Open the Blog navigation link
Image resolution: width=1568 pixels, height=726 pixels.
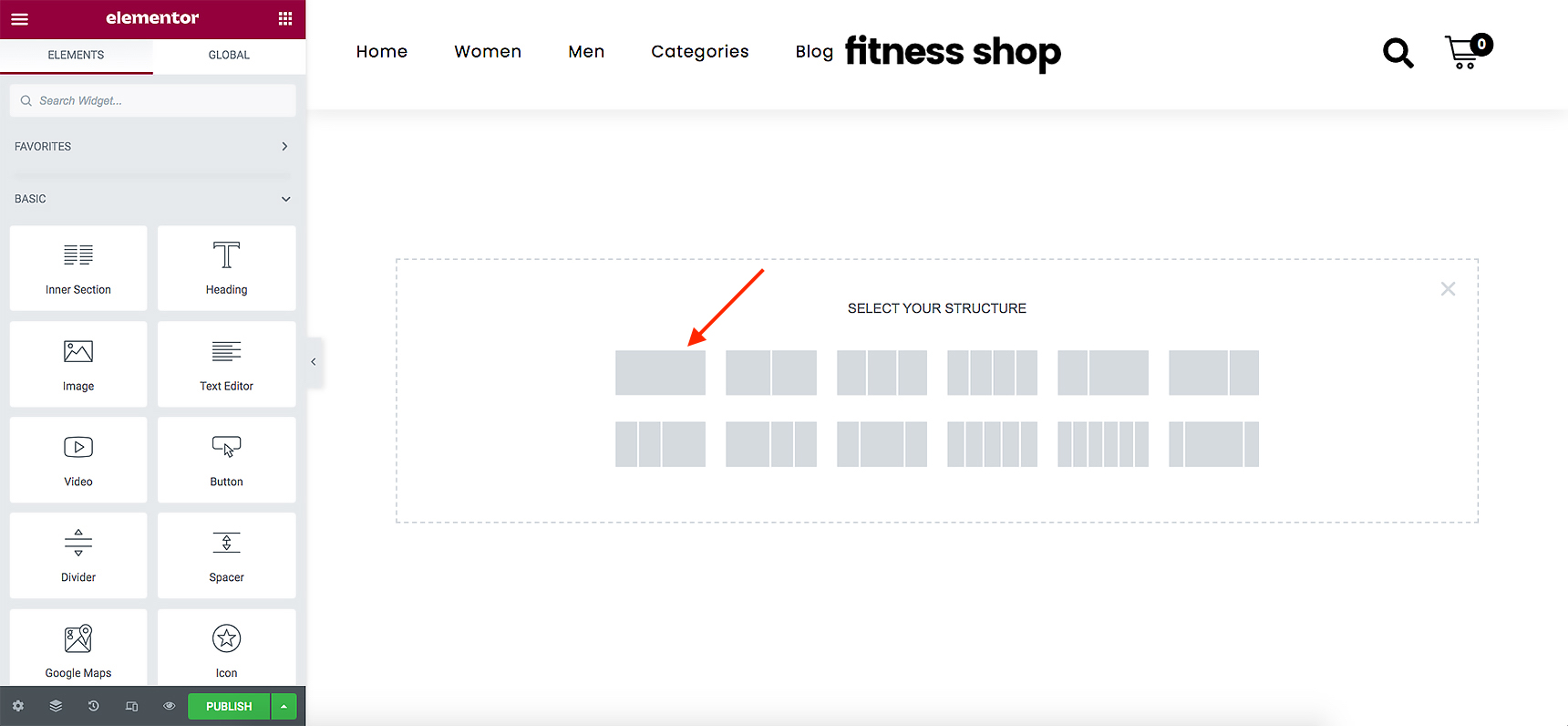point(814,52)
